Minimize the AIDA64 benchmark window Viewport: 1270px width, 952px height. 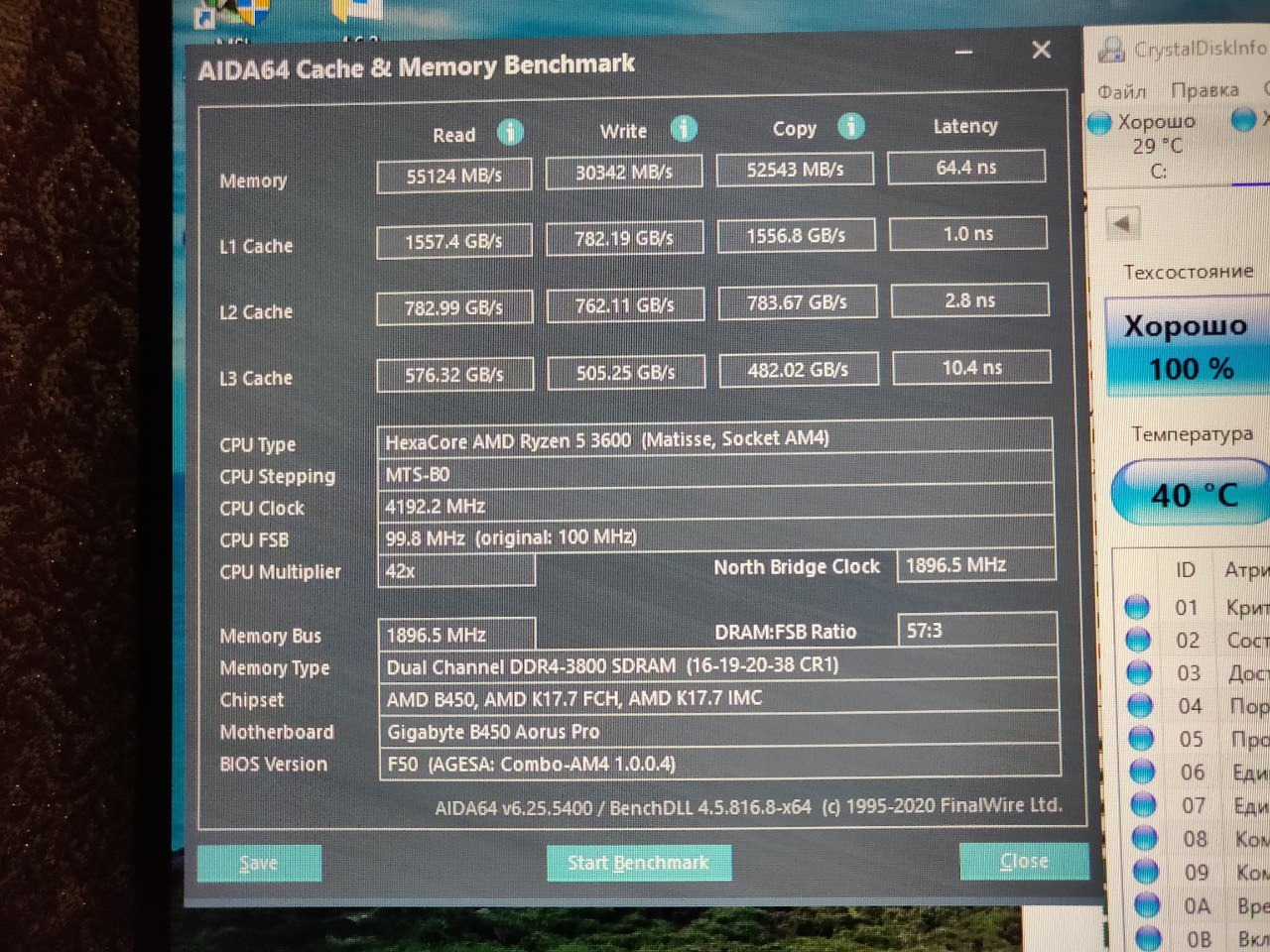click(963, 52)
